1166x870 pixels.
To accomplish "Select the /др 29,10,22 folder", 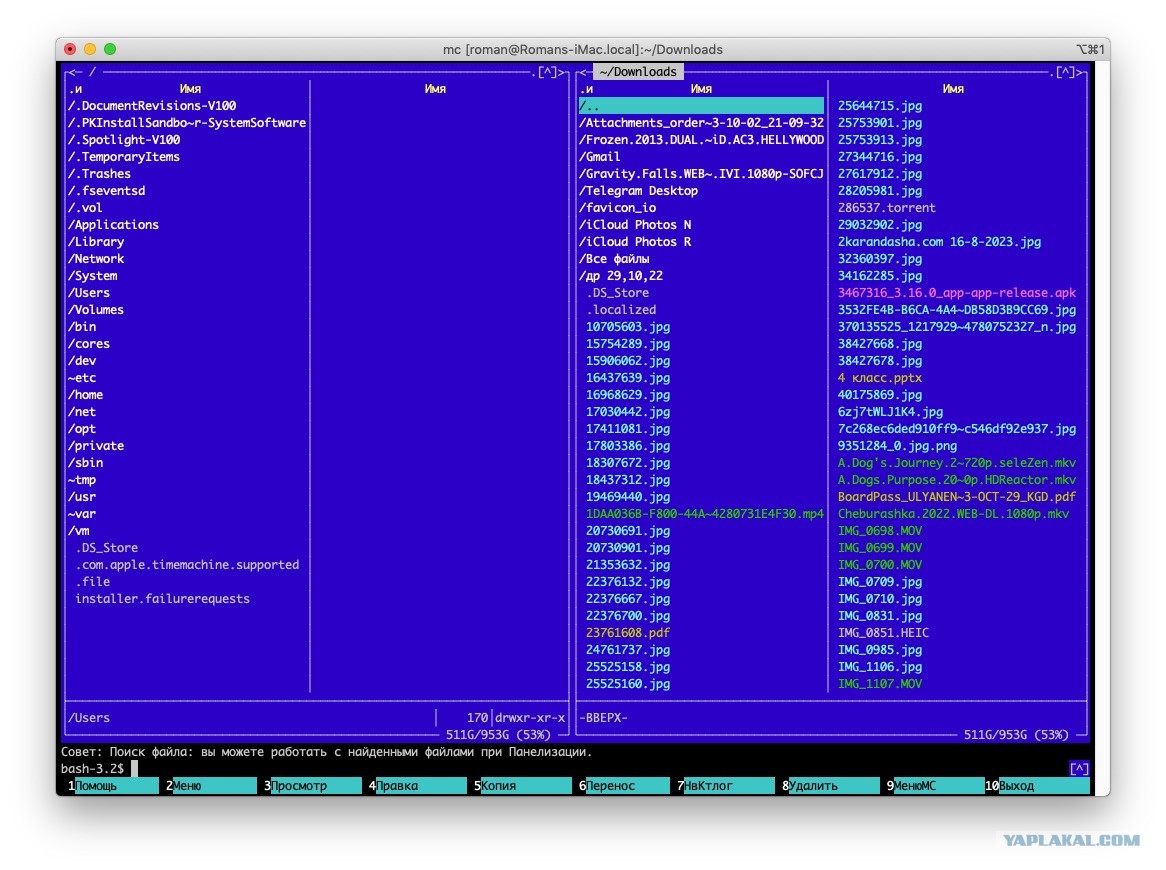I will pyautogui.click(x=621, y=276).
